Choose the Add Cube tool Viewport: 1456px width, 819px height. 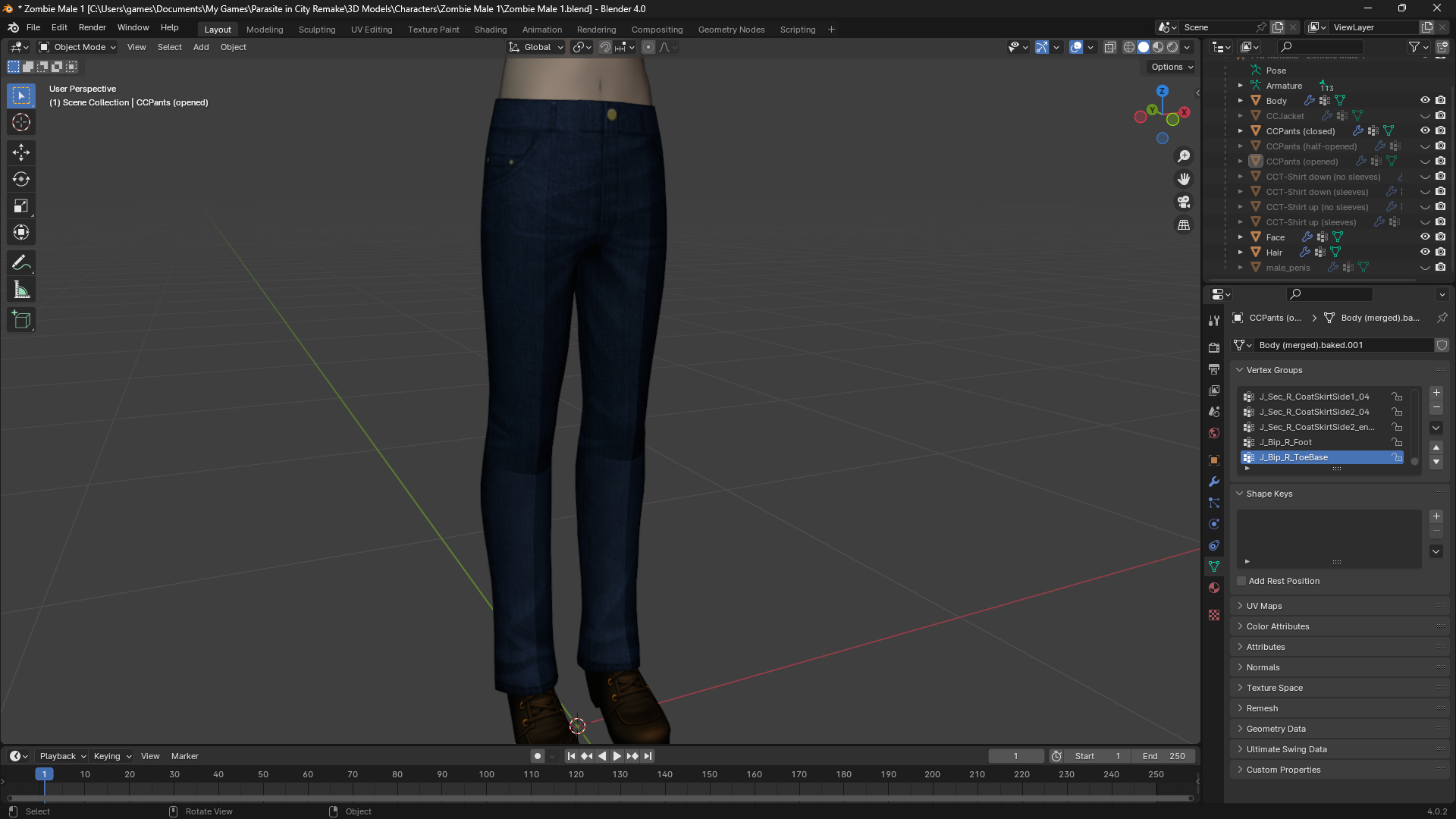click(x=21, y=320)
